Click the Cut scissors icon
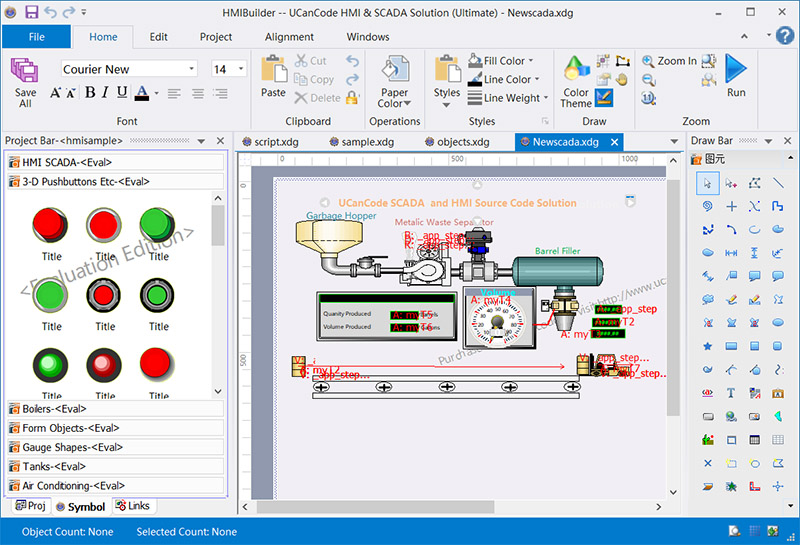 301,61
